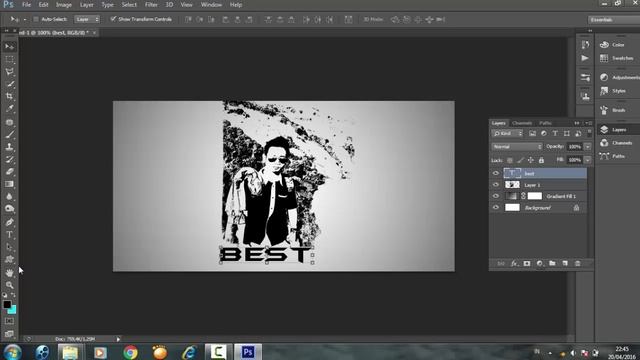
Task: Click the Delete layer trash icon
Action: (578, 264)
